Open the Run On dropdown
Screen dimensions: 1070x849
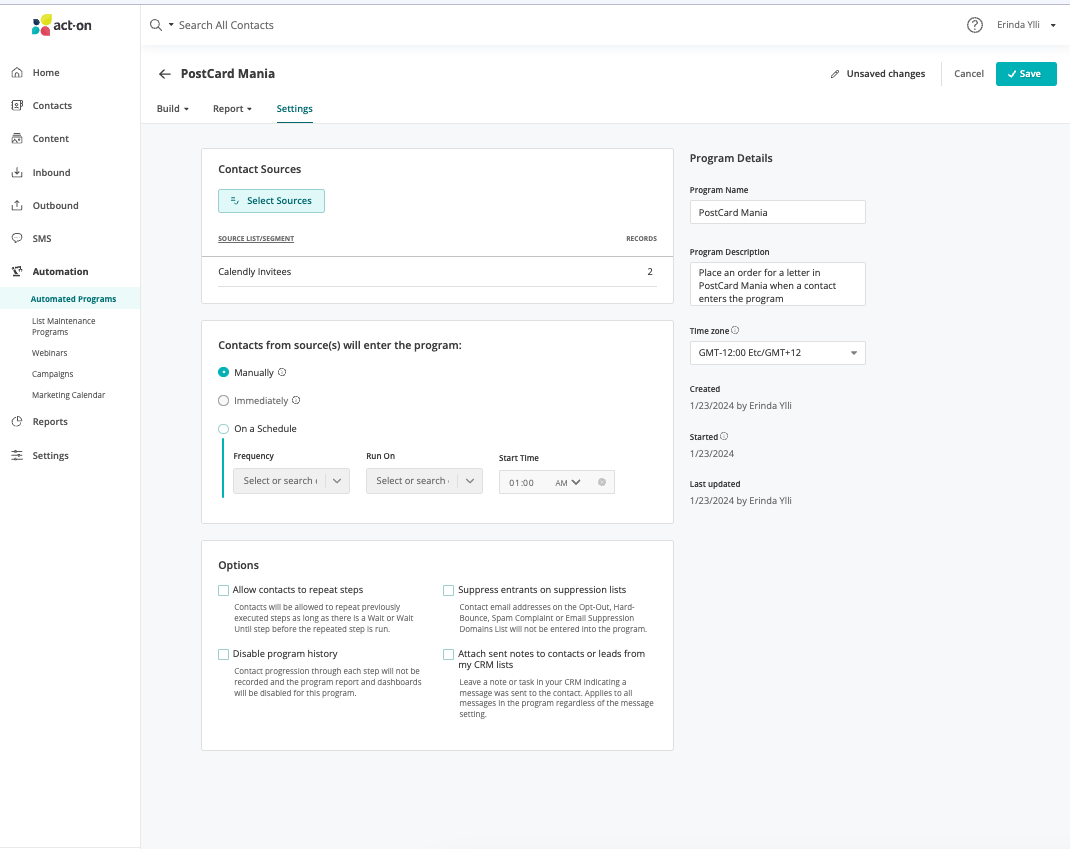(x=424, y=480)
